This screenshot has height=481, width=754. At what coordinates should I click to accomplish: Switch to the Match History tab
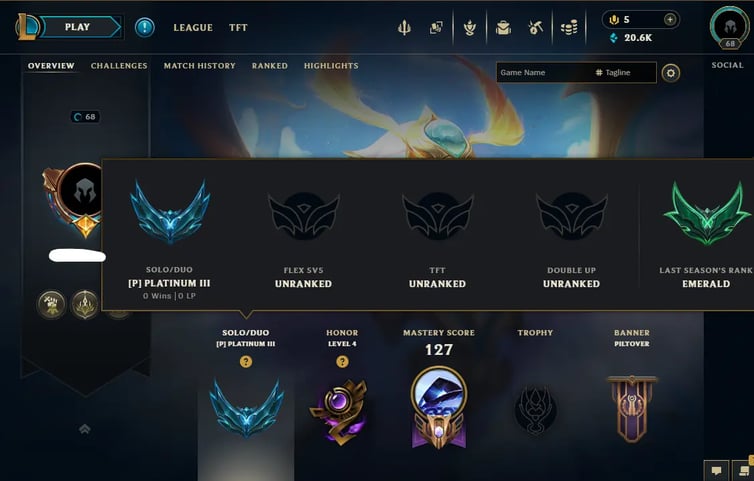tap(200, 66)
